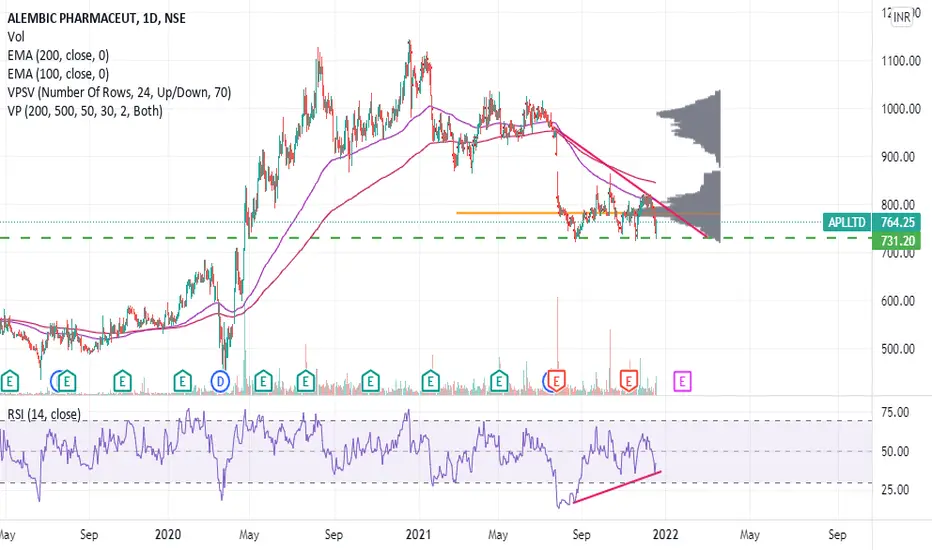Image resolution: width=932 pixels, height=550 pixels.
Task: Click the 2021 label on time axis
Action: (418, 535)
